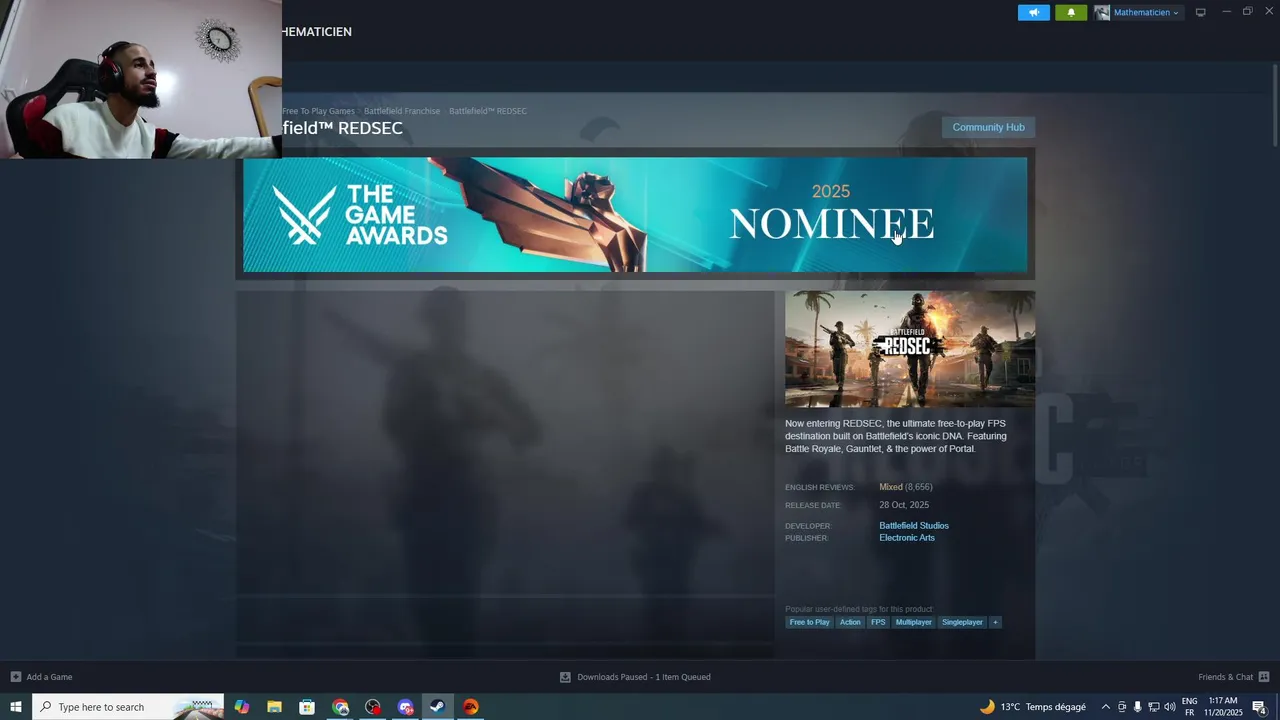The image size is (1280, 720).
Task: Click the downloads icon in bottom bar
Action: (x=565, y=677)
